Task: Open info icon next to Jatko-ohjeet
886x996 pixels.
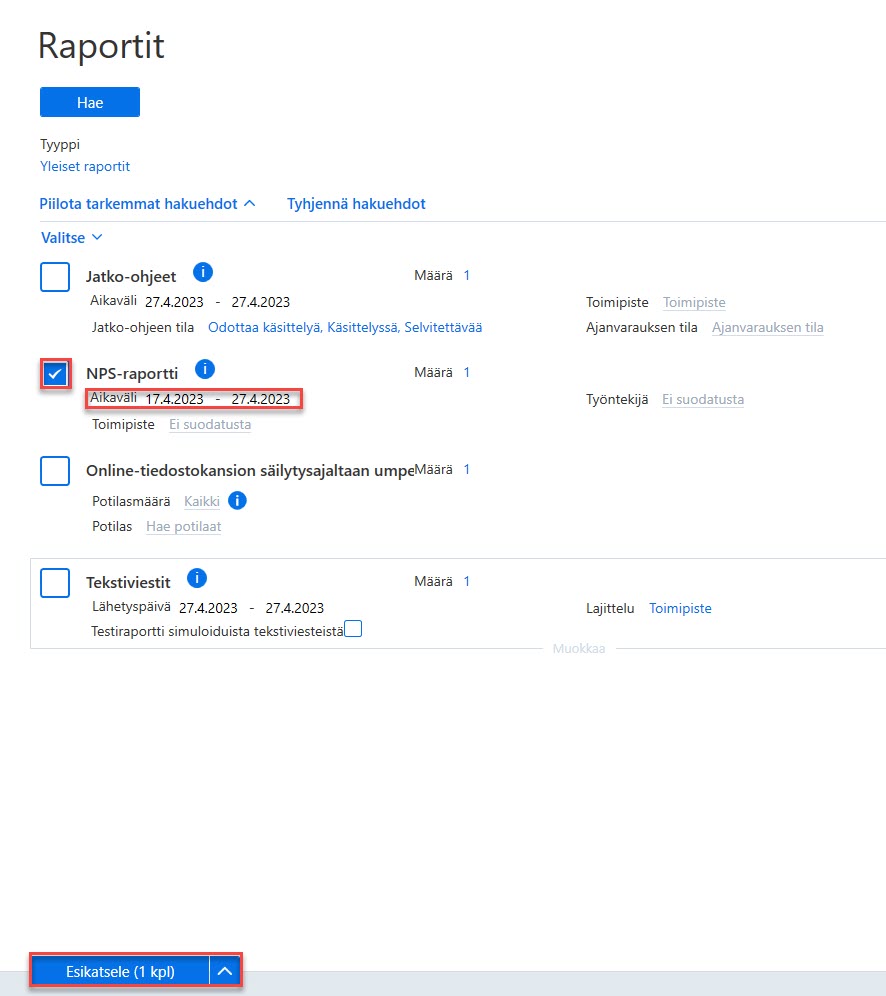Action: coord(203,273)
